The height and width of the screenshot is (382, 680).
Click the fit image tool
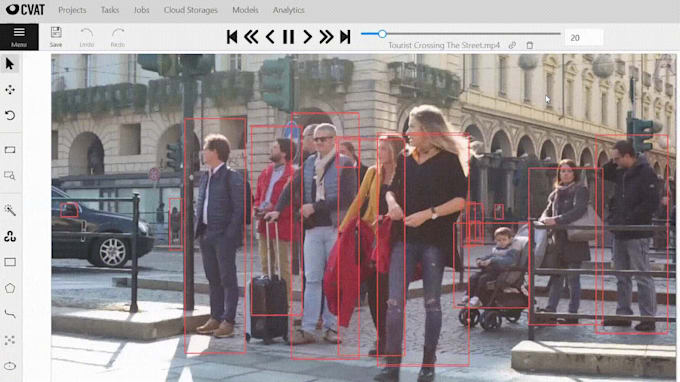coord(10,150)
